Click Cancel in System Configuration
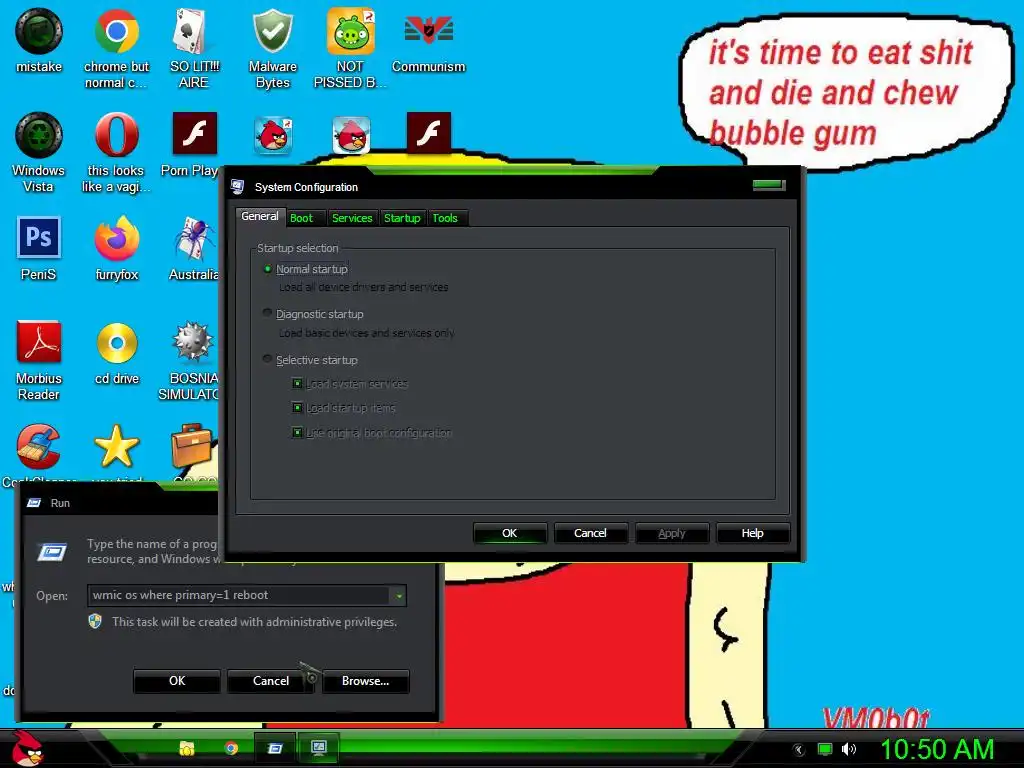 click(590, 533)
